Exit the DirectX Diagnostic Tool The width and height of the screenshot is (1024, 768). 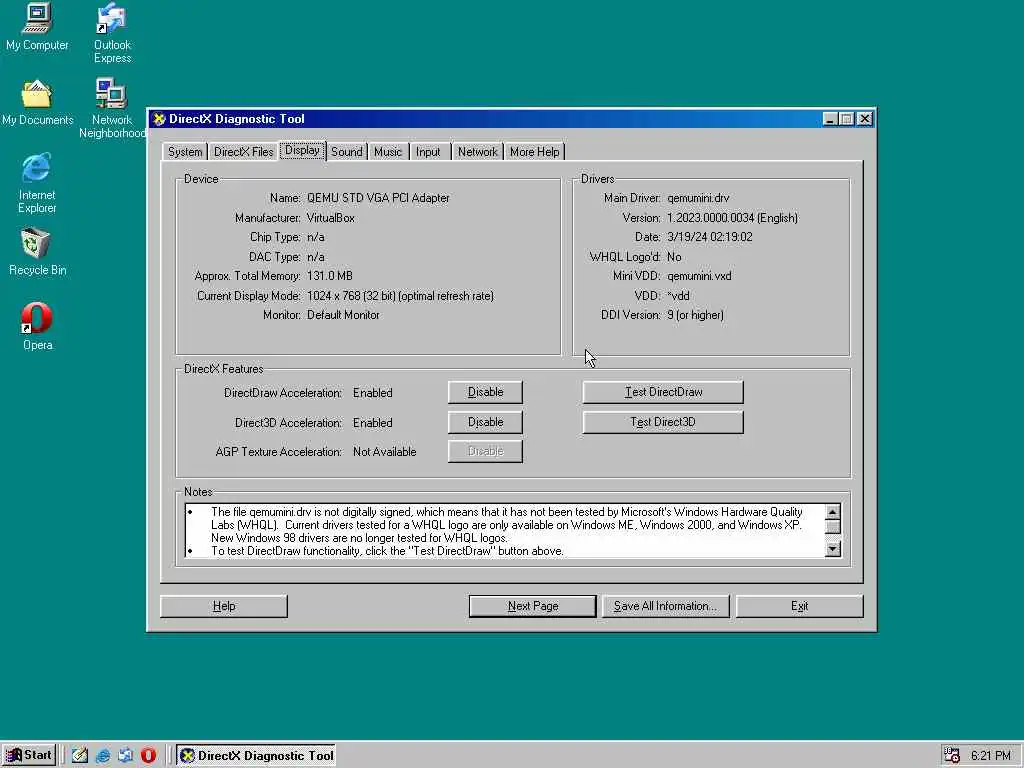pyautogui.click(x=799, y=606)
